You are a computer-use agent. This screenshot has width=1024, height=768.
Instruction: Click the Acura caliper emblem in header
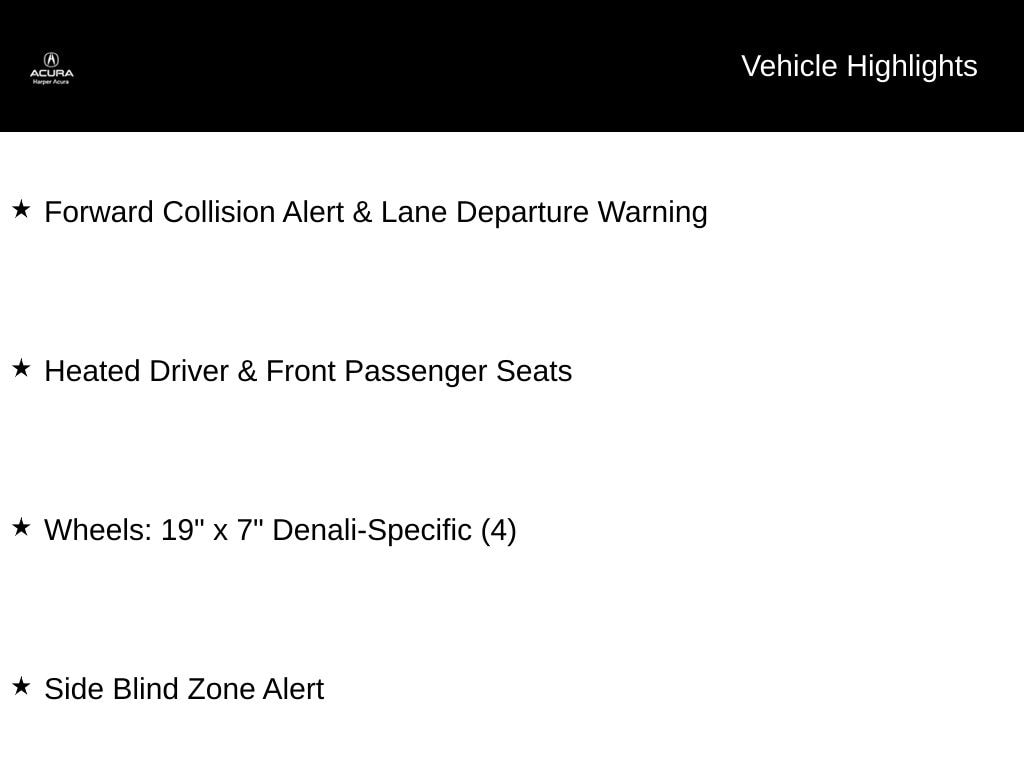[51, 59]
